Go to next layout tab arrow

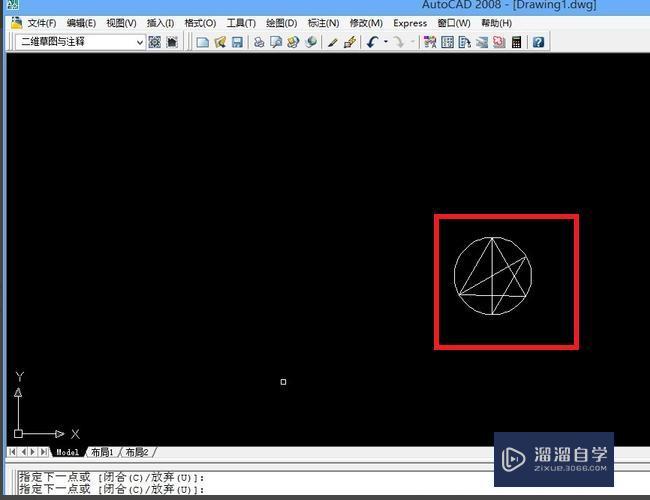coord(33,451)
